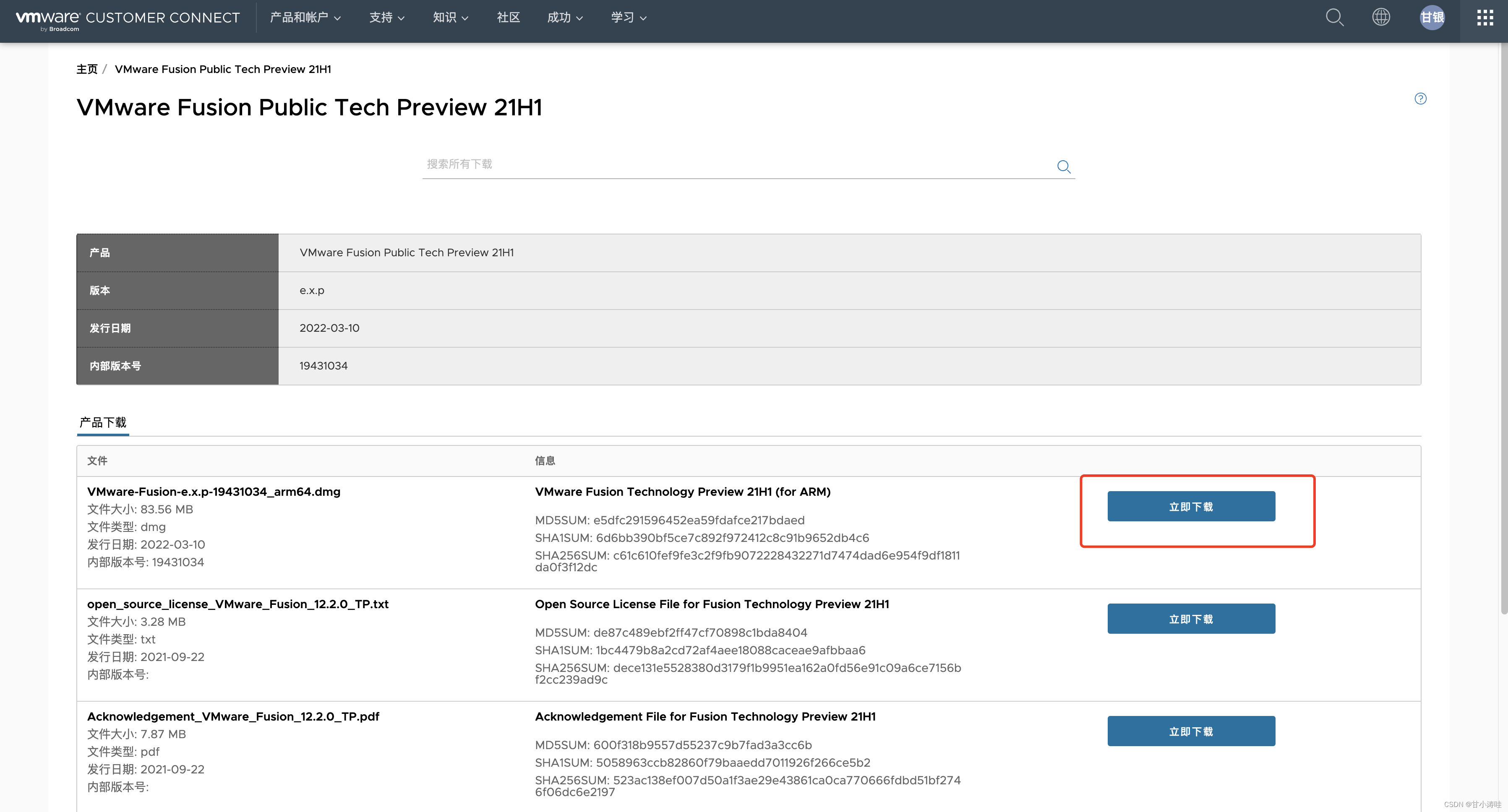Expand the 产品和帐户 menu
This screenshot has height=812, width=1508.
point(305,18)
